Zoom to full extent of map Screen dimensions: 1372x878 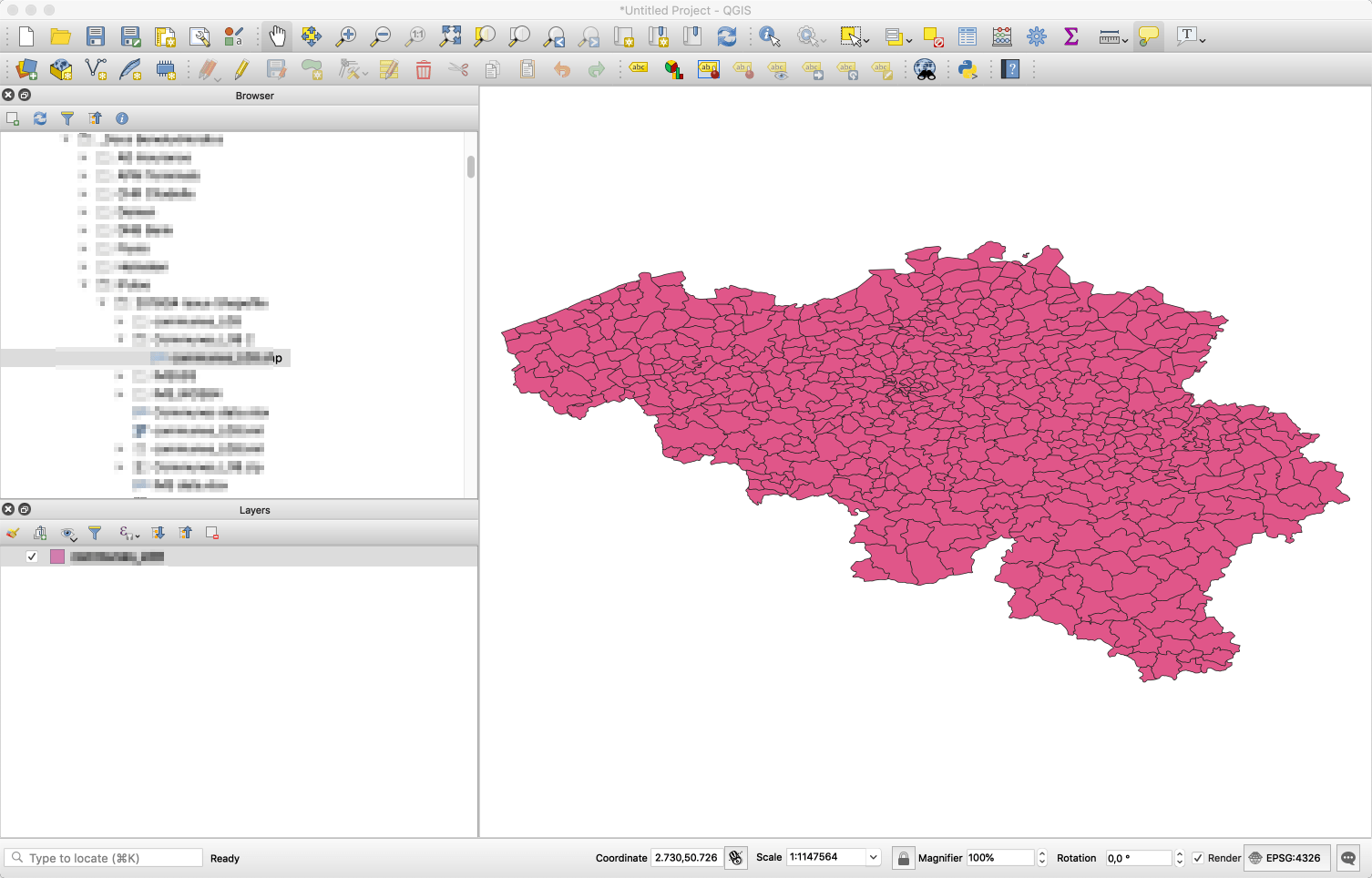point(450,36)
